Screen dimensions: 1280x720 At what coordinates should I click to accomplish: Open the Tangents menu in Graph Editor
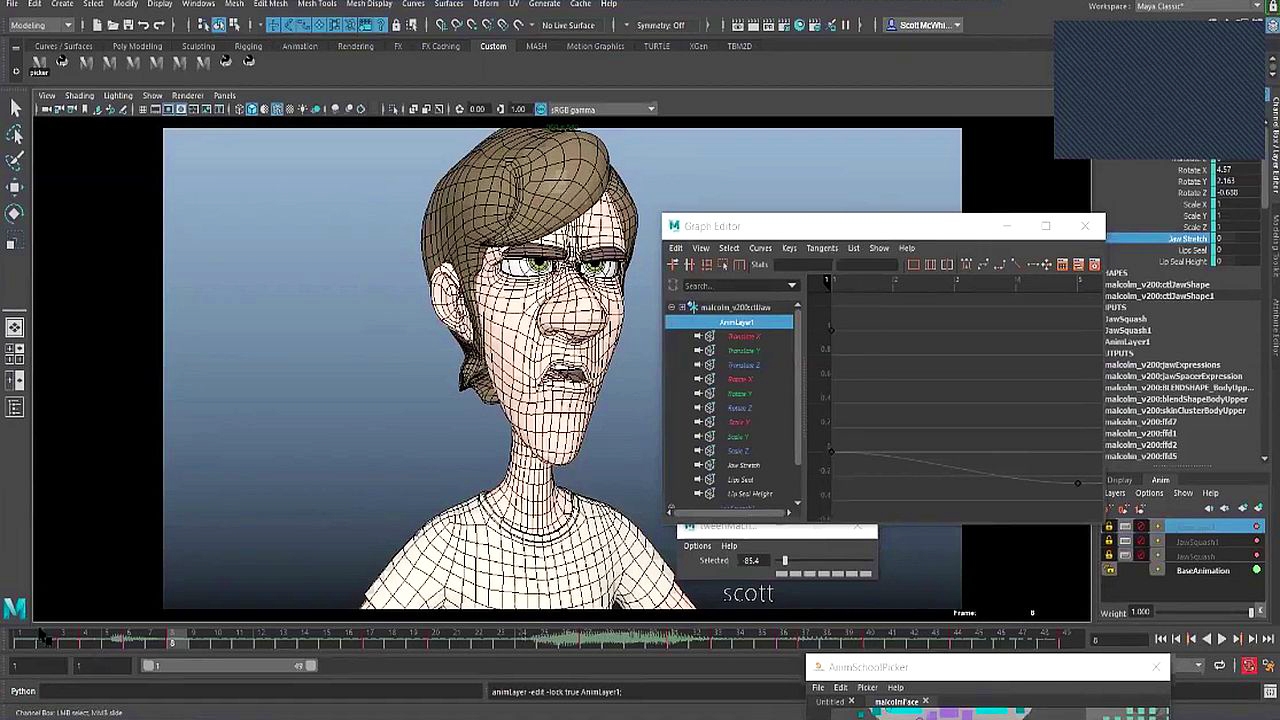click(821, 248)
